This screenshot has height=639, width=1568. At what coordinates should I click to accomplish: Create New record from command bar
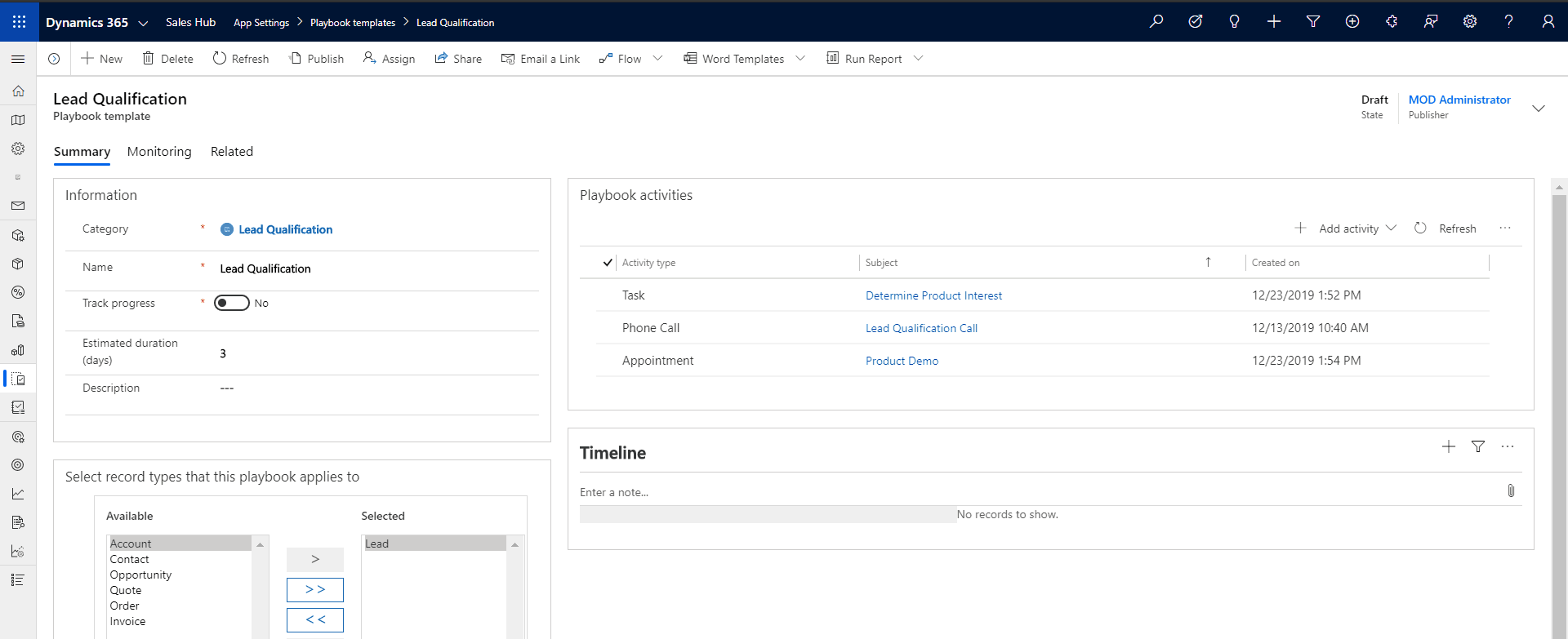tap(102, 59)
